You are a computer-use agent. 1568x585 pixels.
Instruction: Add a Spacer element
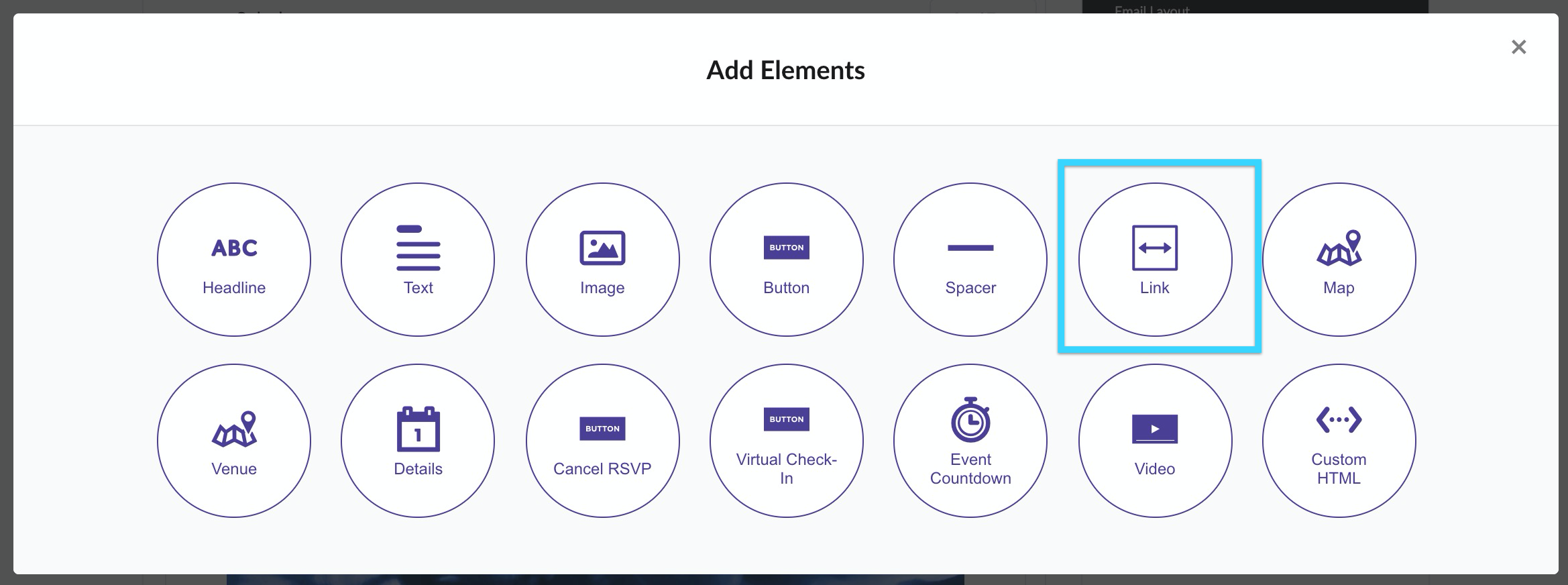[x=970, y=259]
